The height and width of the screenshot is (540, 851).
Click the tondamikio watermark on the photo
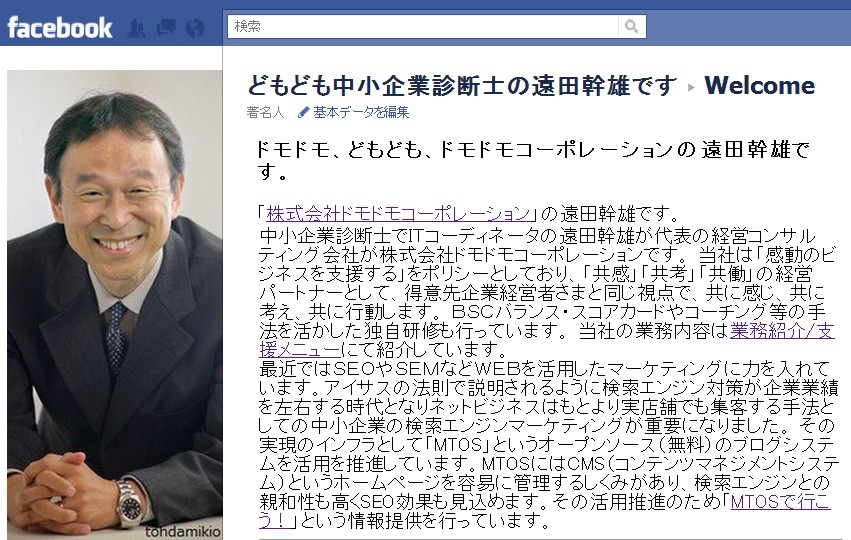[182, 531]
